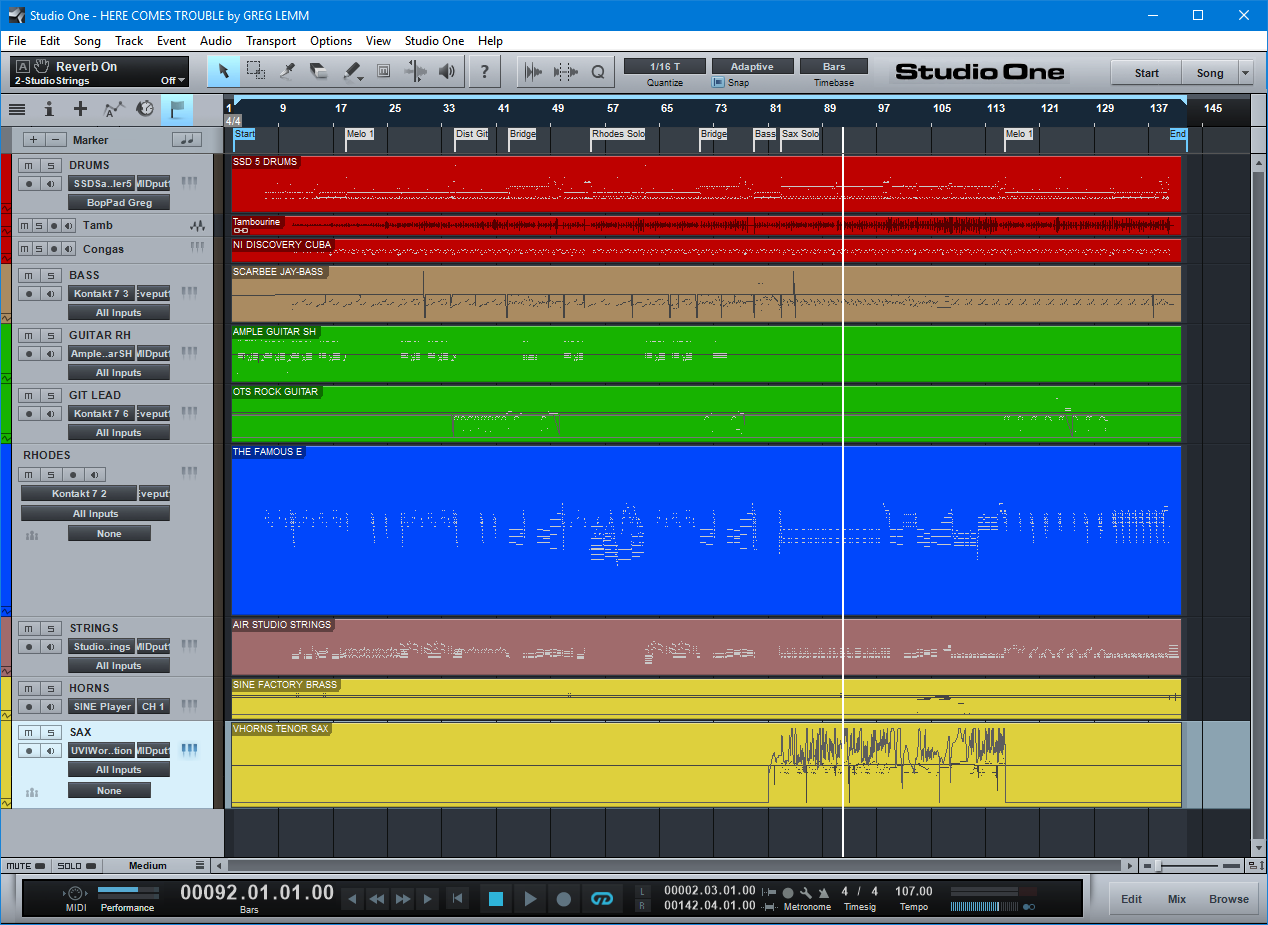Click the Tamb audio waveform icon
This screenshot has width=1268, height=925.
coord(198,226)
